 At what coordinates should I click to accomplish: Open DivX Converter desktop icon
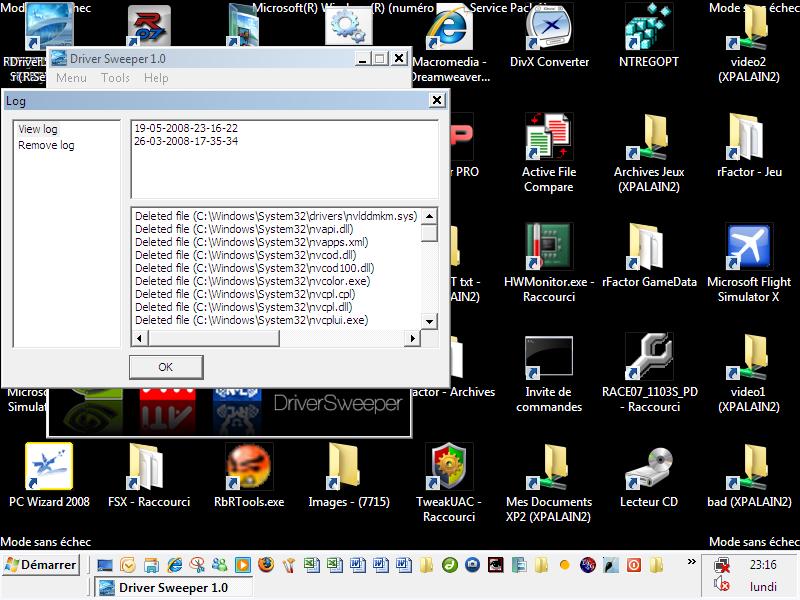549,35
